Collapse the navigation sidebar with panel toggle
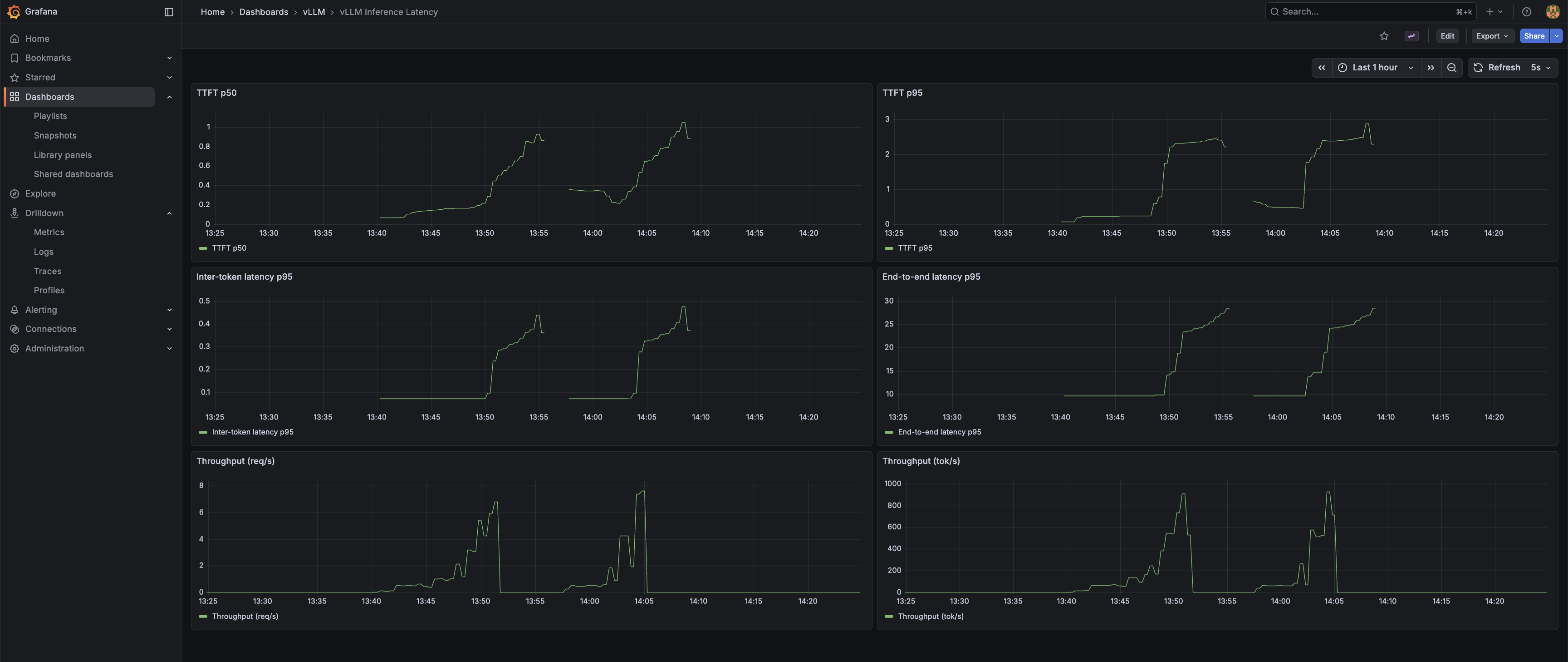The image size is (1568, 662). pos(168,11)
